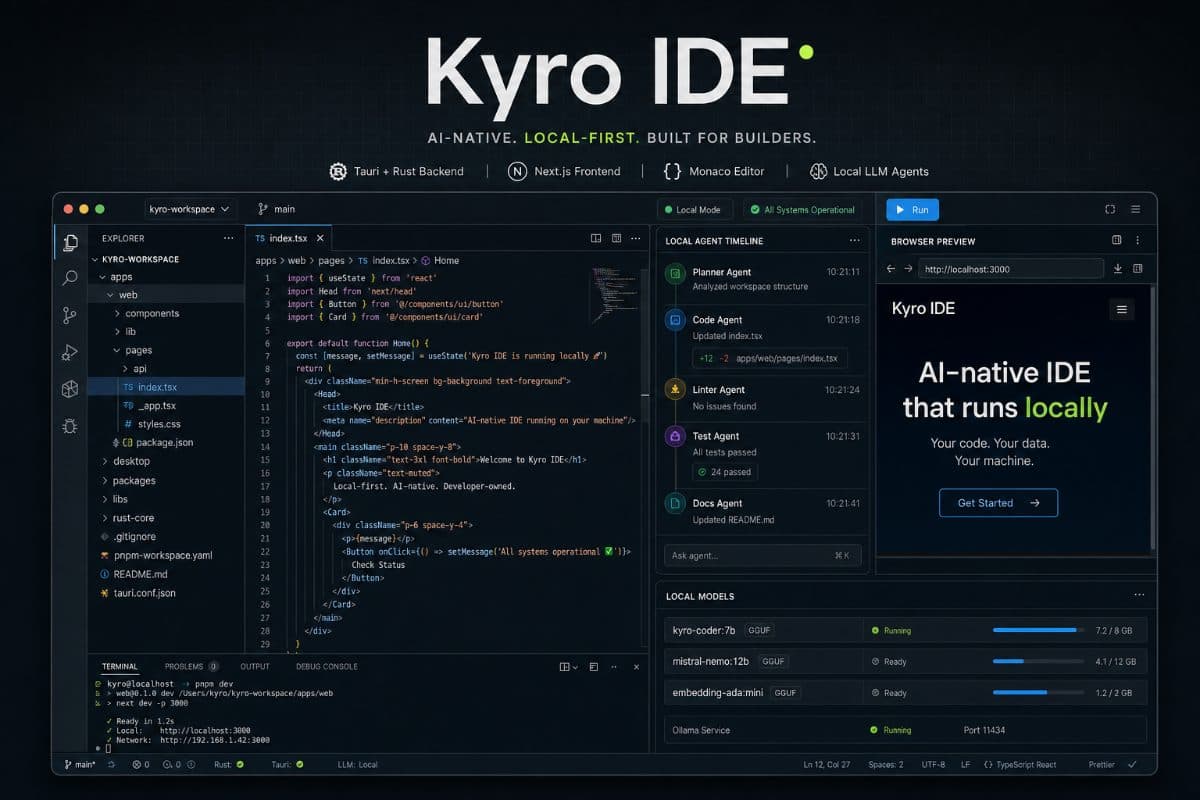Viewport: 1200px width, 800px height.
Task: Open the Extensions cube icon in activity bar
Action: (70, 389)
